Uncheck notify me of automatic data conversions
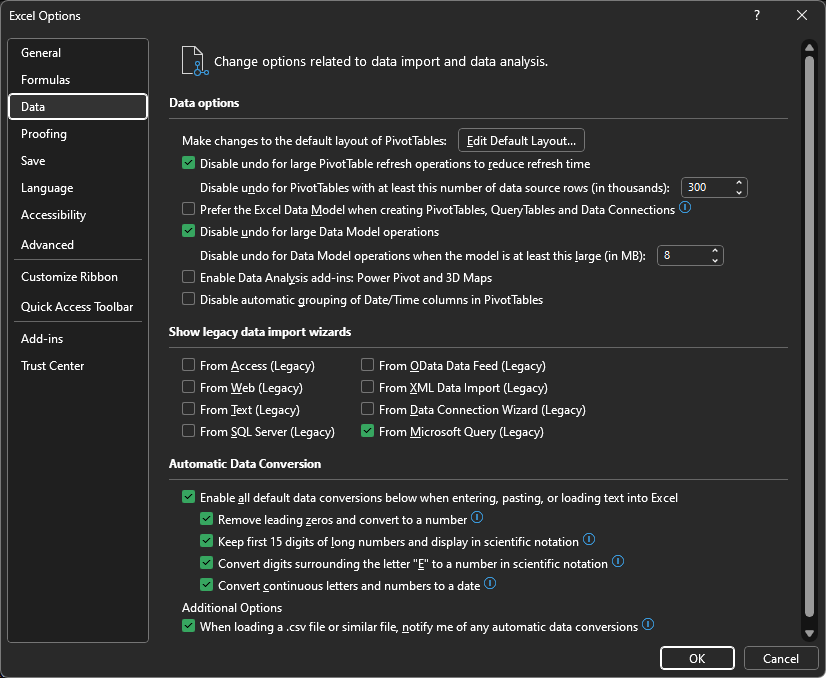 [189, 626]
